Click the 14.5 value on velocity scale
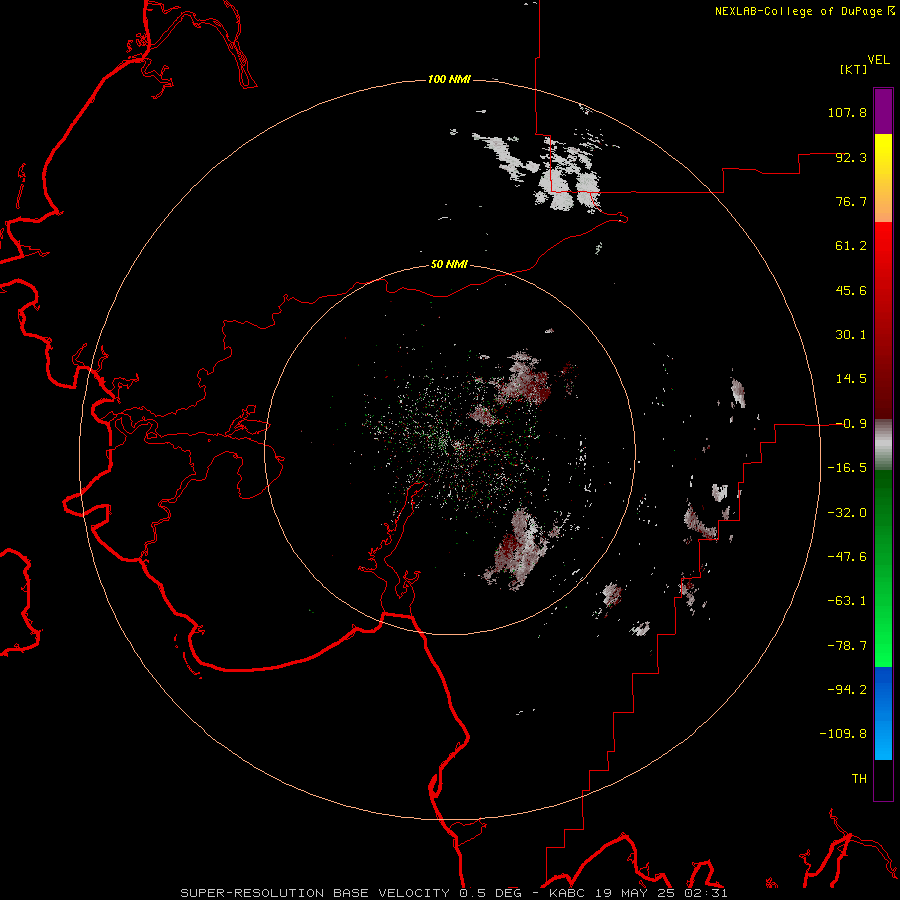Viewport: 900px width, 900px height. 851,379
